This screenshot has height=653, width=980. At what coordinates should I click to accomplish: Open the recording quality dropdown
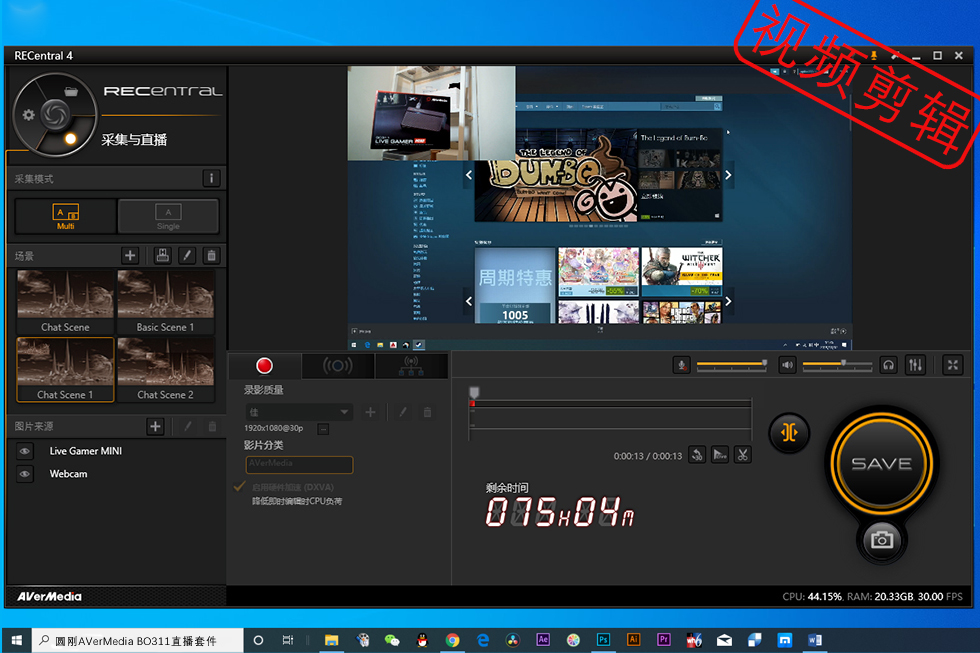coord(299,412)
